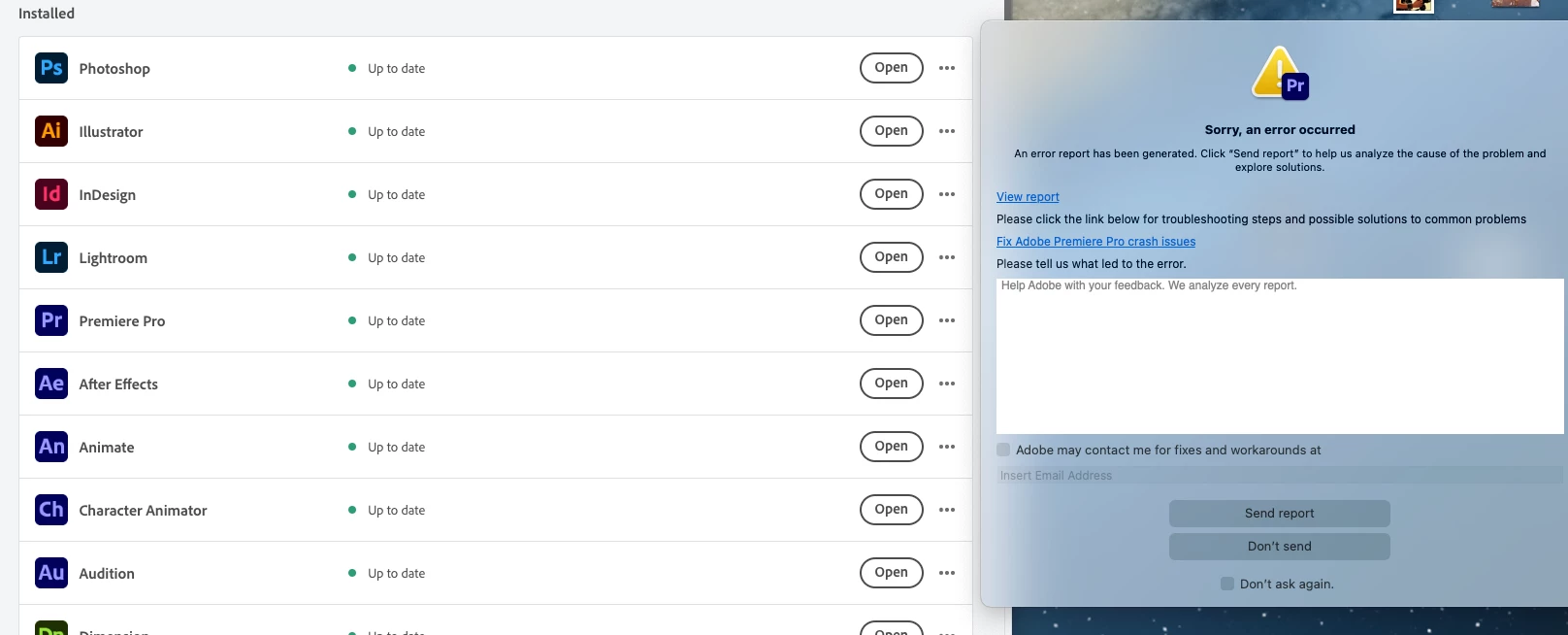Click the Insert Email Address field
1568x635 pixels.
[1280, 476]
